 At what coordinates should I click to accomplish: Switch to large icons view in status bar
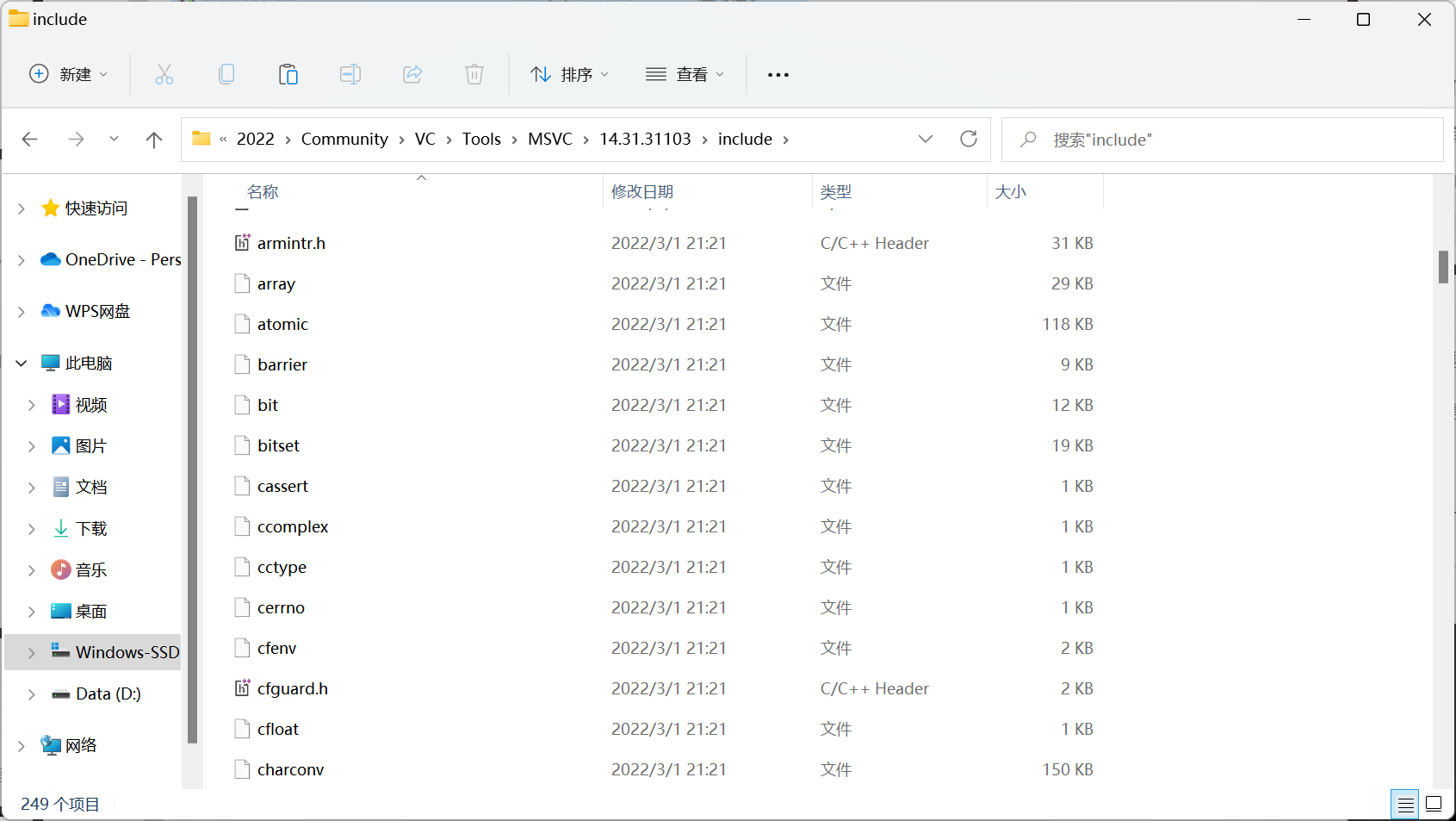(x=1434, y=804)
